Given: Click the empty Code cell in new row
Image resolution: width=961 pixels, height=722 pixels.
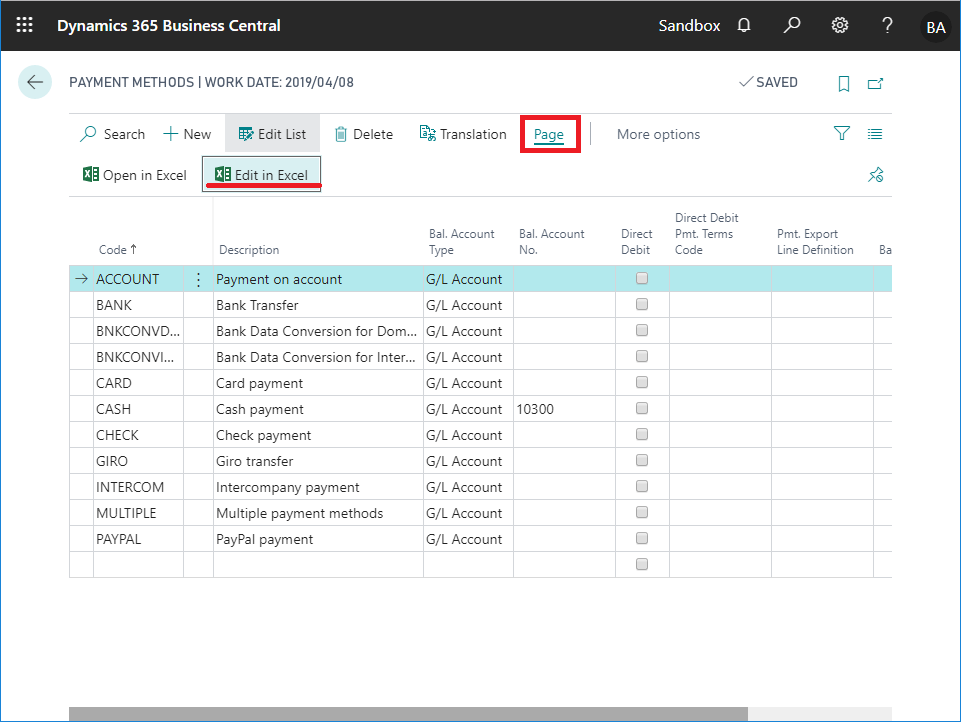Looking at the screenshot, I should click(x=139, y=565).
